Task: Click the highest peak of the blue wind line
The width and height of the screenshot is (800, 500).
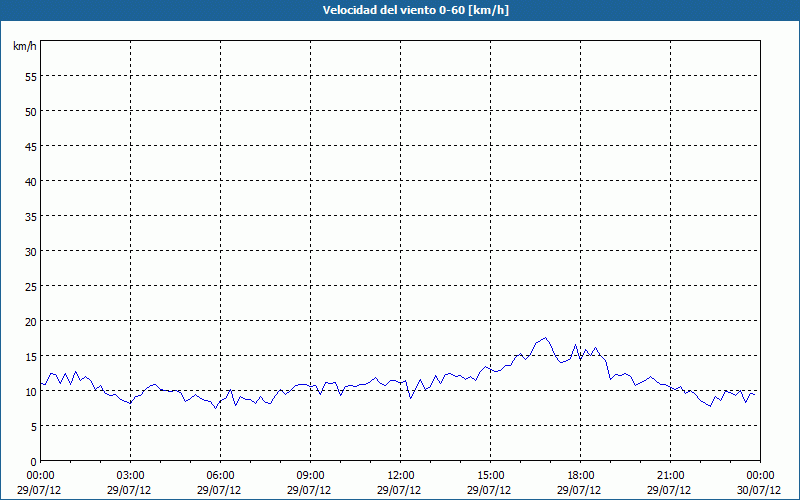Action: tap(545, 337)
